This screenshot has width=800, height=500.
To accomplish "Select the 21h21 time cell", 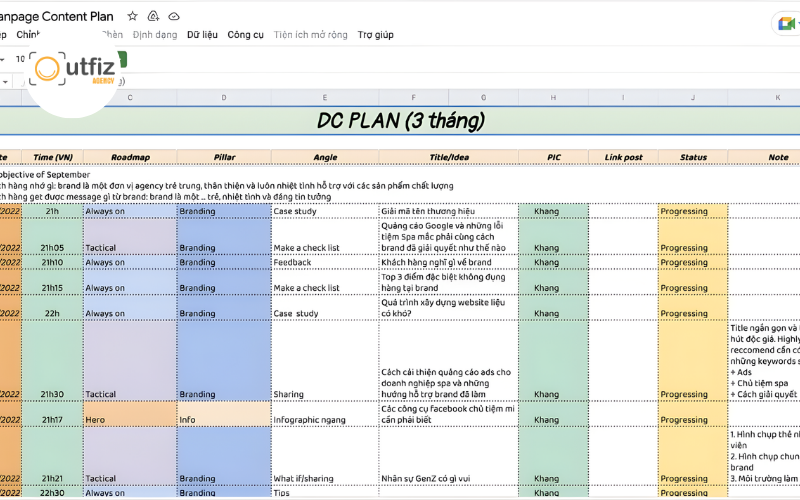I will (53, 456).
